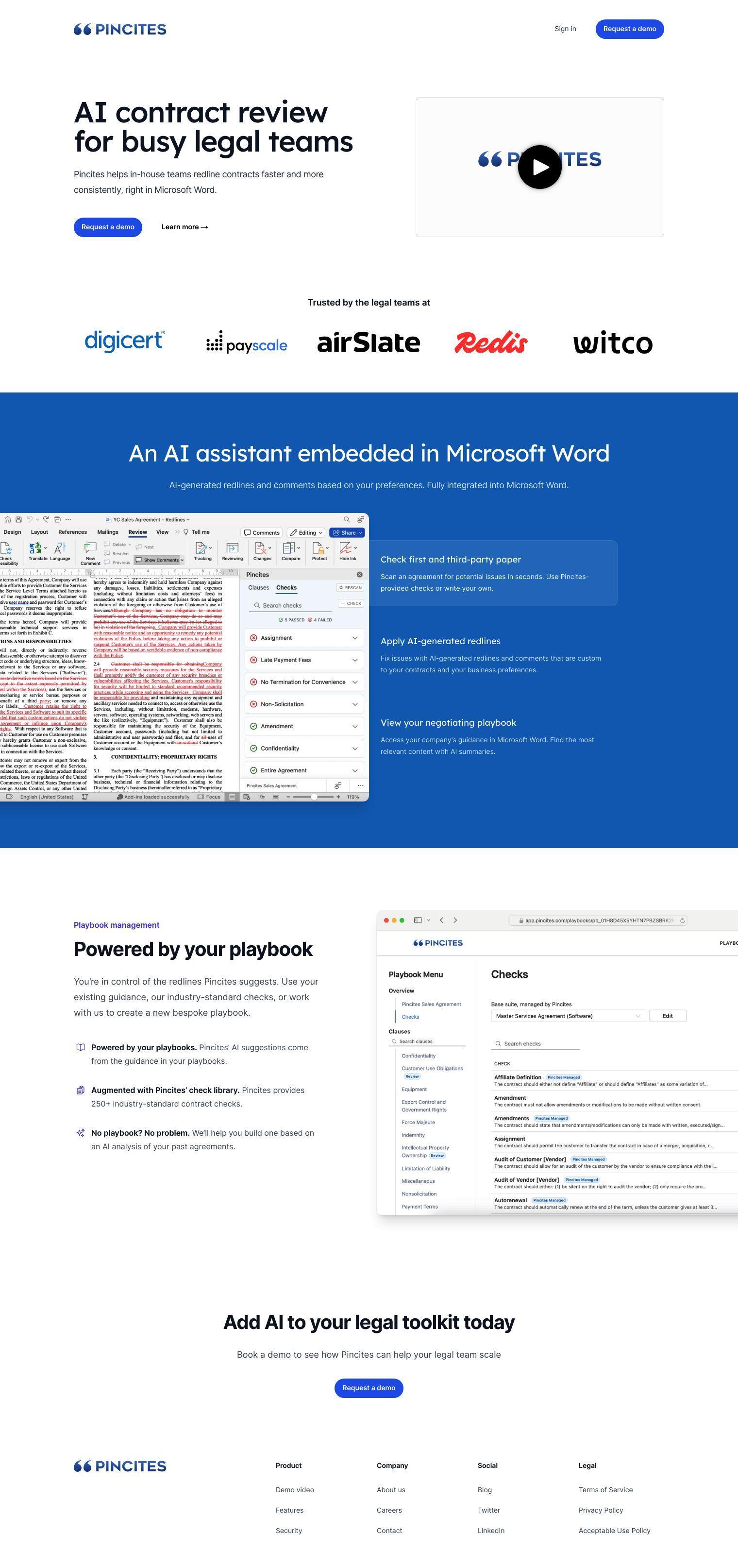
Task: Play the Pincites demo video
Action: pos(539,167)
